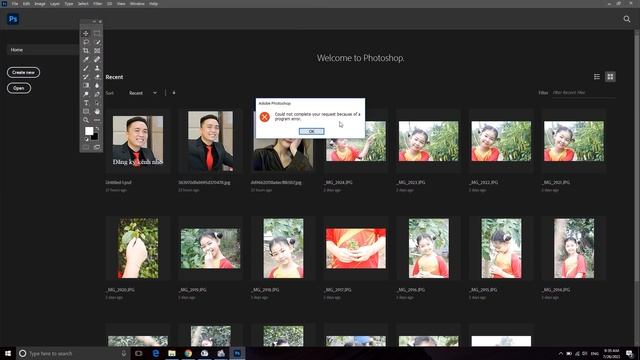Select the Dodge tool

(x=86, y=94)
